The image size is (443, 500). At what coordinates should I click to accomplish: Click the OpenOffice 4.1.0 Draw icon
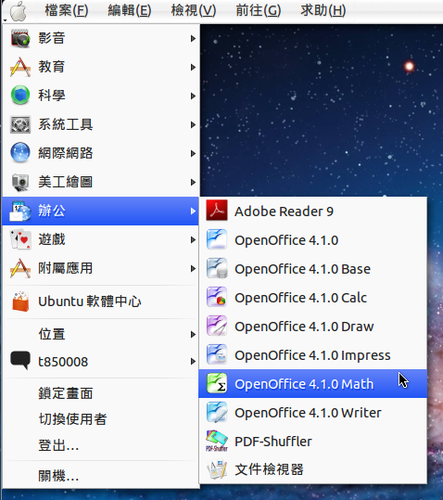tap(217, 326)
